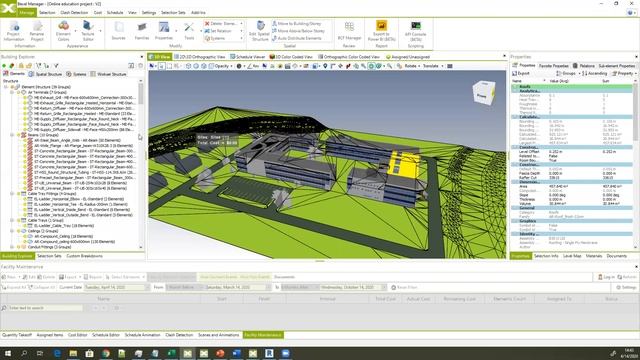This screenshot has height=360, width=640.
Task: Click Export to Power BI
Action: coord(381,31)
